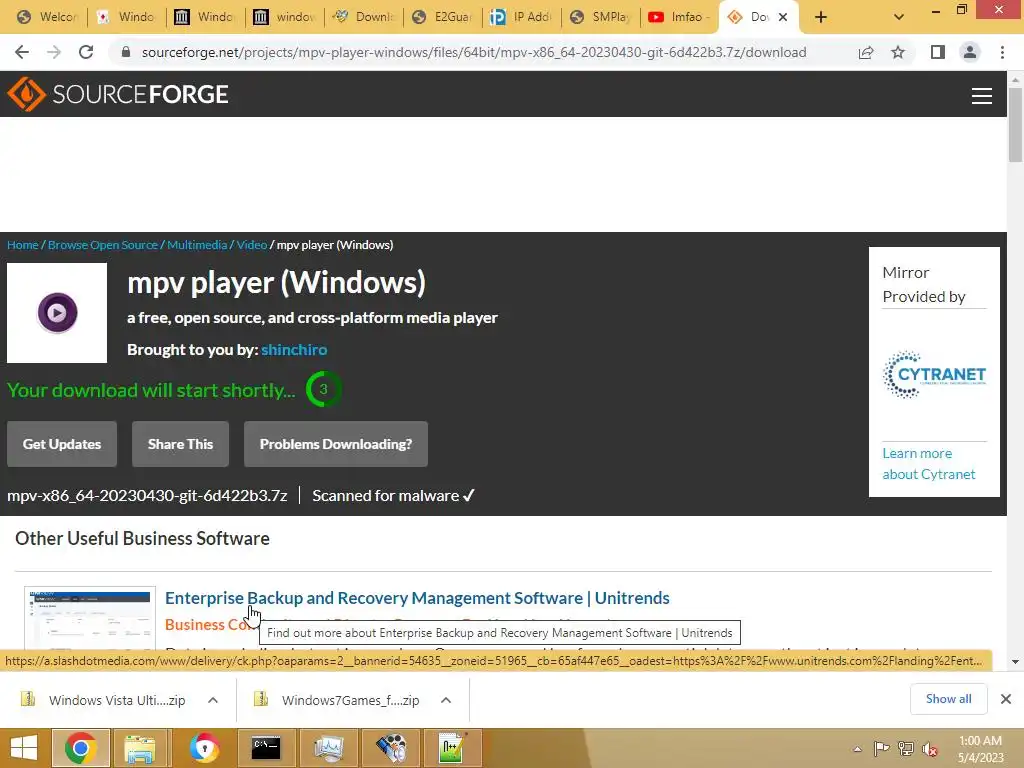This screenshot has height=768, width=1024.
Task: Switch to the Download tab with checkmark icon
Action: click(363, 17)
